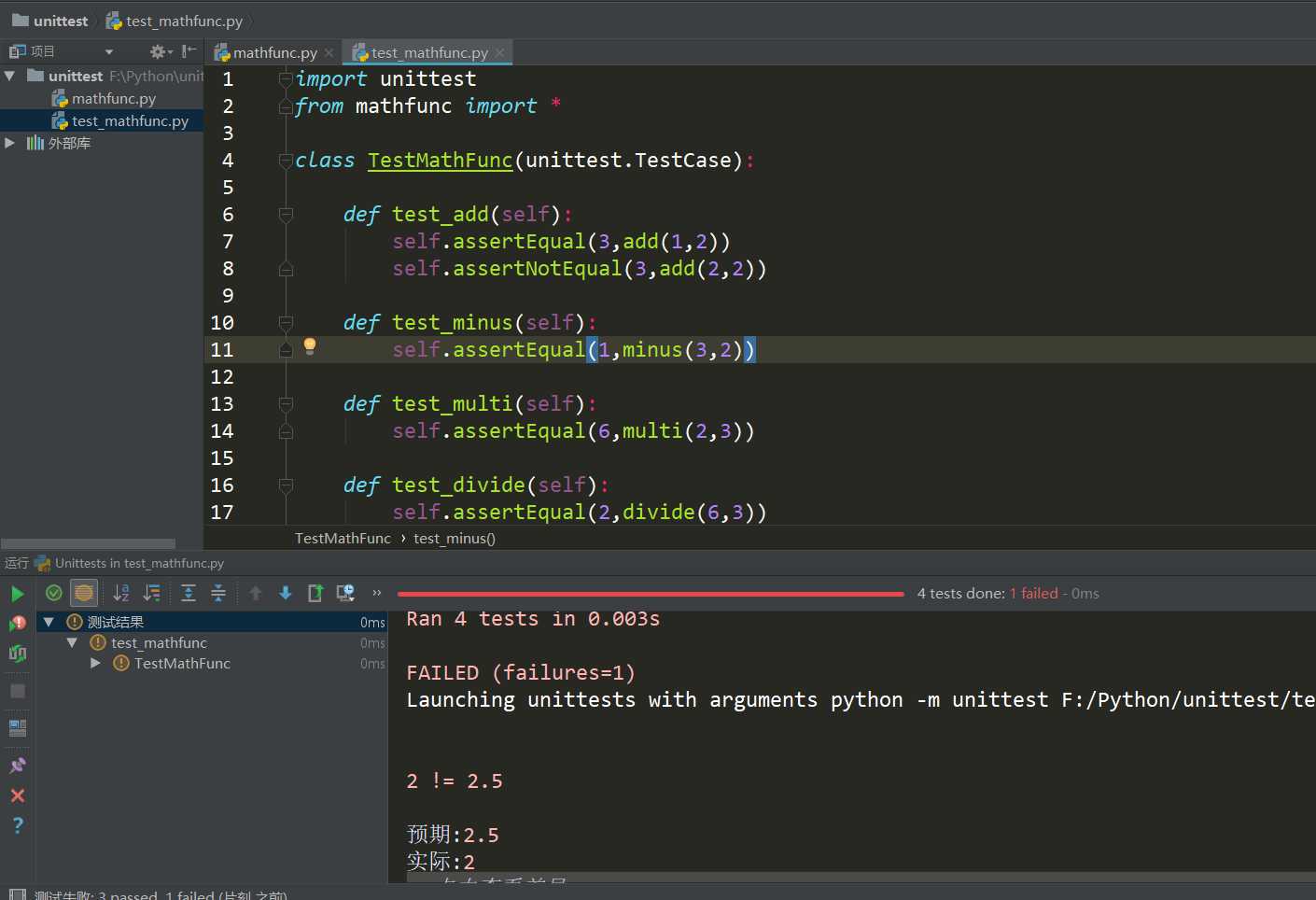This screenshot has height=900, width=1316.
Task: Toggle Show Passed tests filter
Action: pos(54,593)
